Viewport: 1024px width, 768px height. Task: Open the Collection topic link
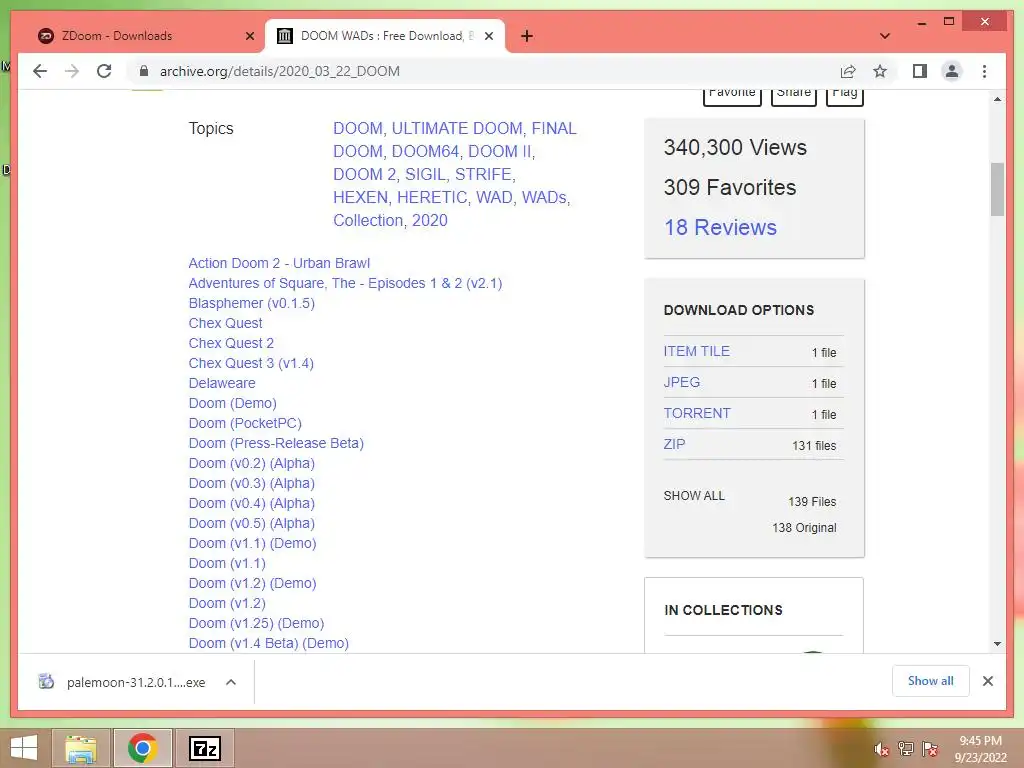368,220
